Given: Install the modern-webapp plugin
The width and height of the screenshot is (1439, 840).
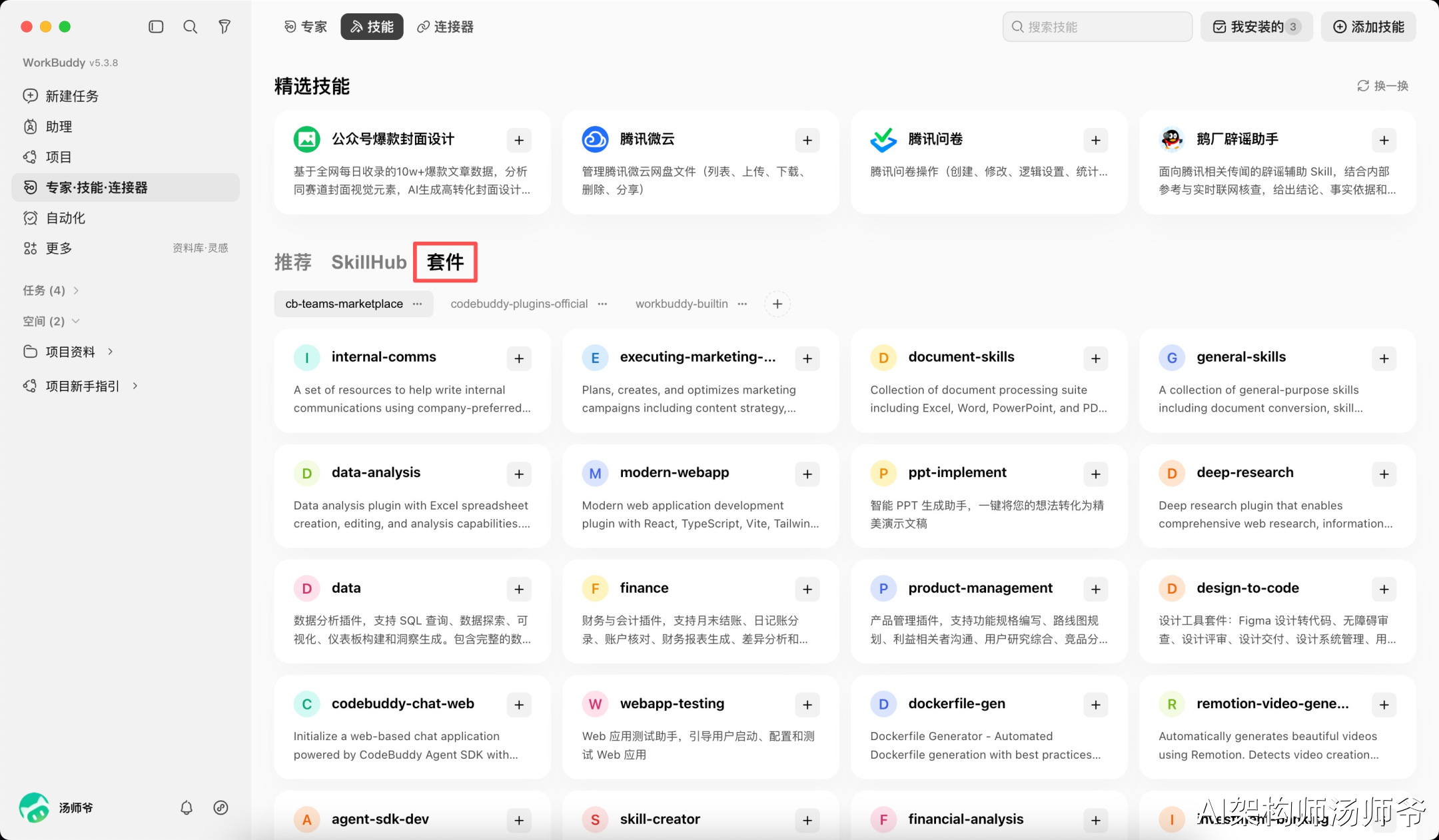Looking at the screenshot, I should 807,474.
